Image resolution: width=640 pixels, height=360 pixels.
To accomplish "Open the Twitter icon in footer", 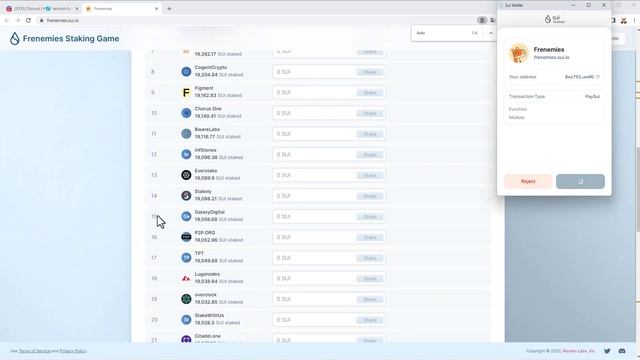I will pos(607,351).
